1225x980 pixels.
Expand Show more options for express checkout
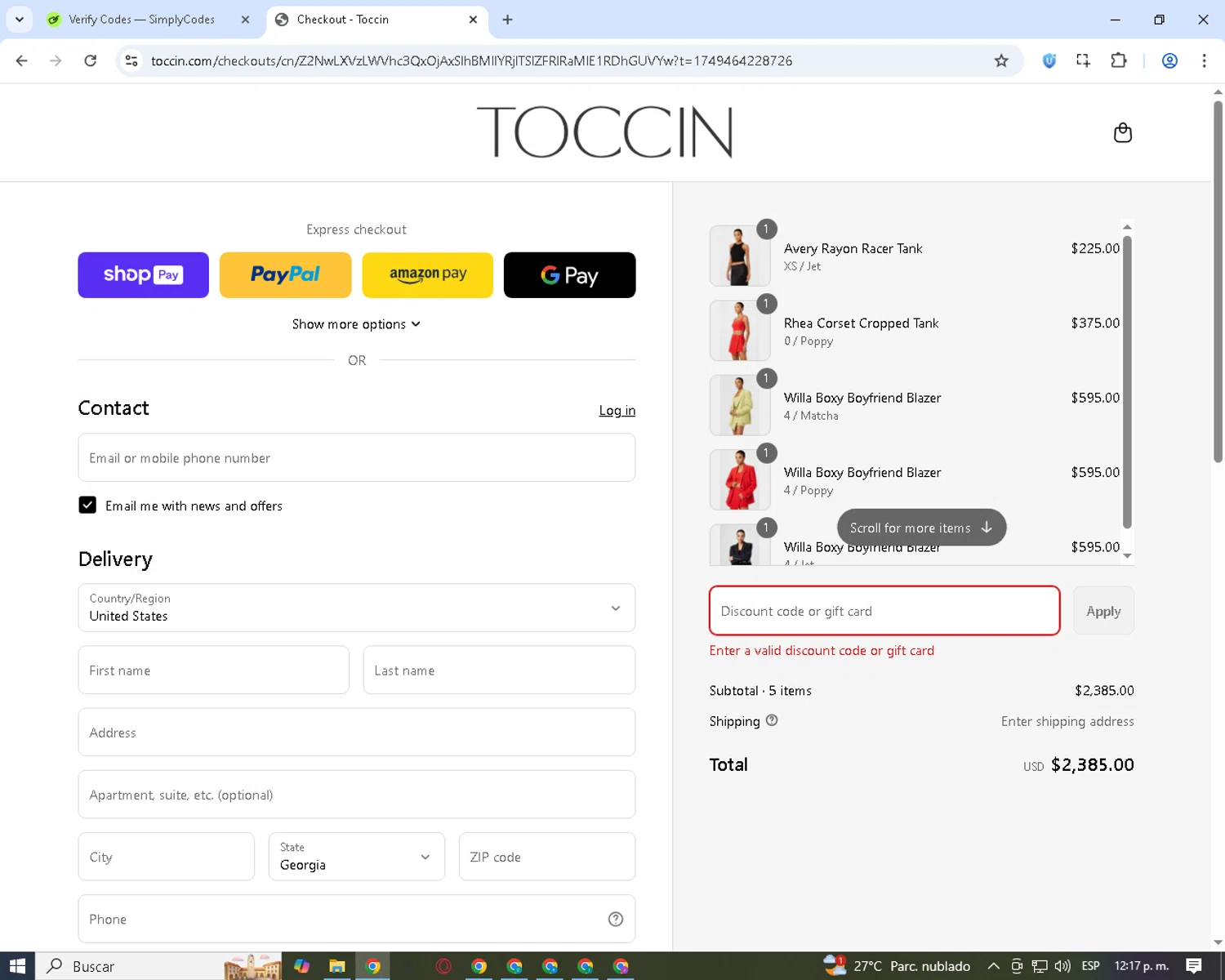click(x=356, y=324)
